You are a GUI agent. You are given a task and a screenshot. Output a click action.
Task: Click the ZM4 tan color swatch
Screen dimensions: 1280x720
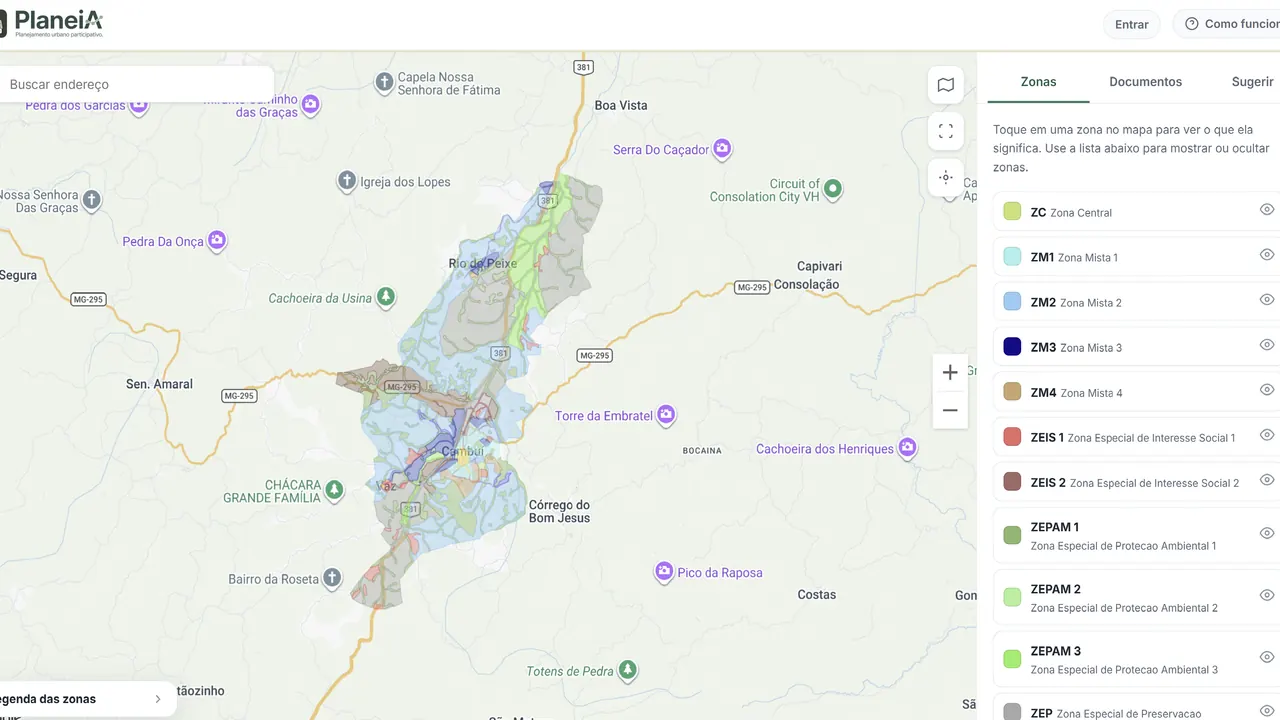1012,392
